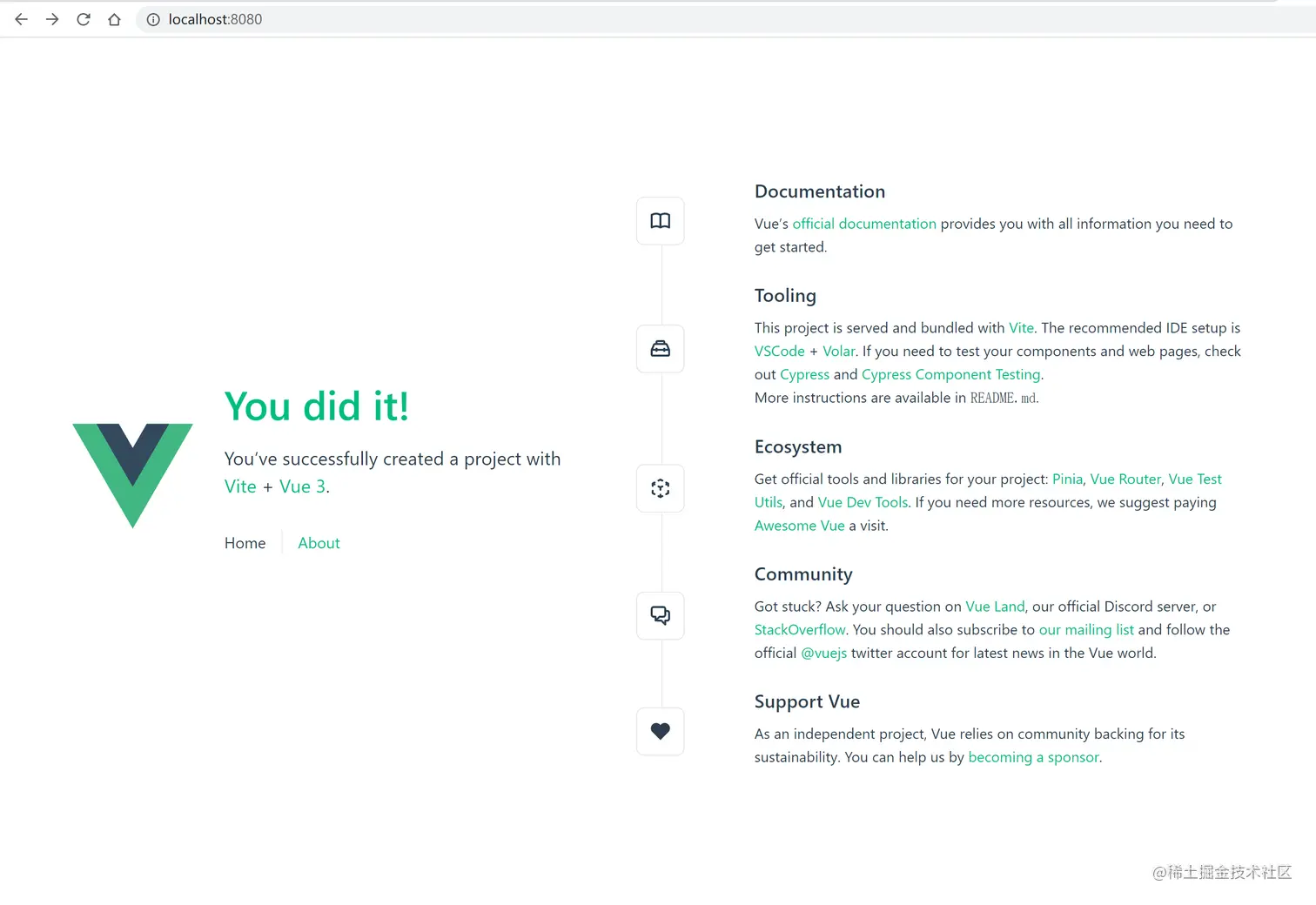Click the You did it! heading
Screen dimensions: 1316x905
click(x=317, y=406)
